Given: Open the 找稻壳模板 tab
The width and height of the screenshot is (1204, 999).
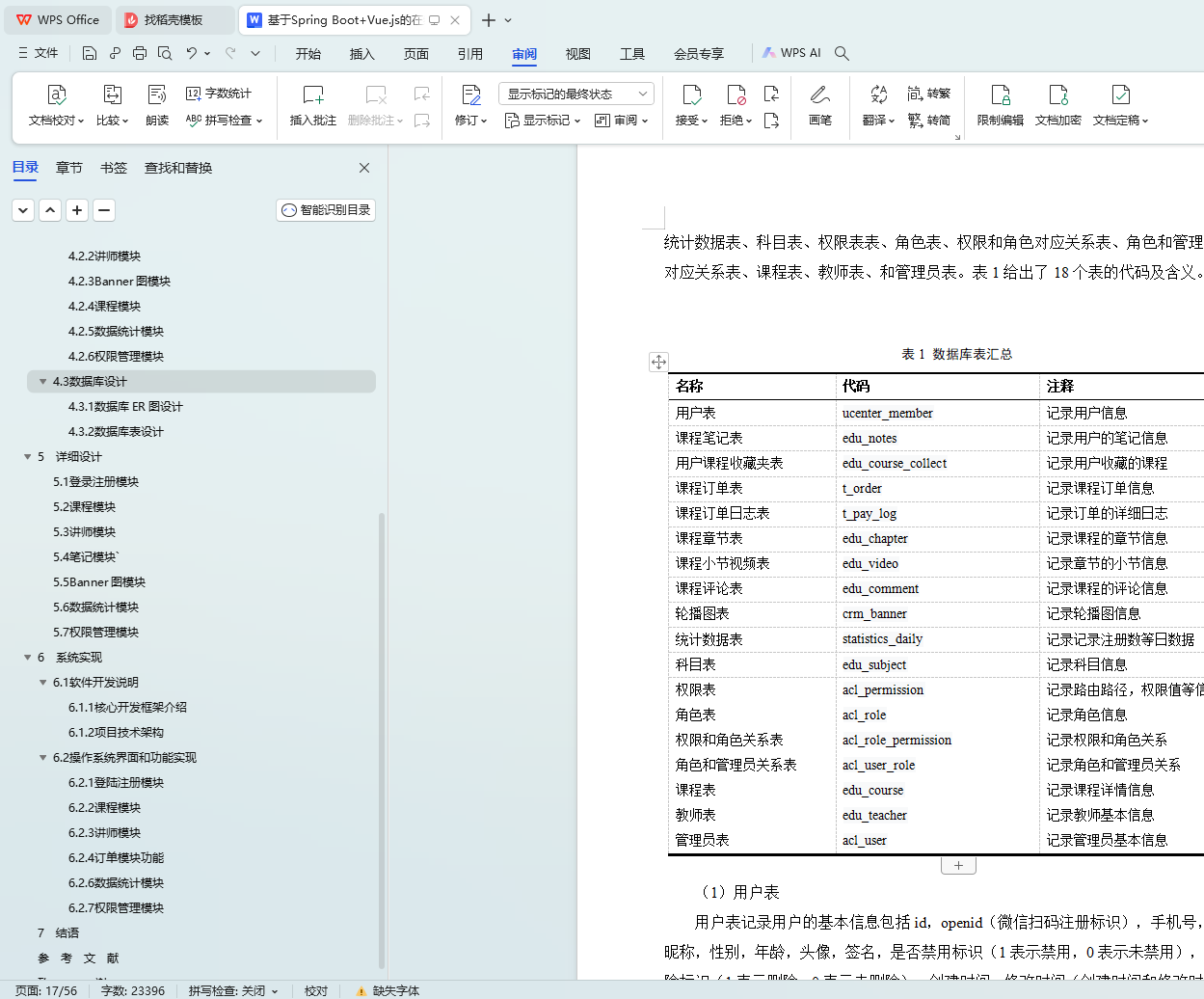Looking at the screenshot, I should pos(174,19).
